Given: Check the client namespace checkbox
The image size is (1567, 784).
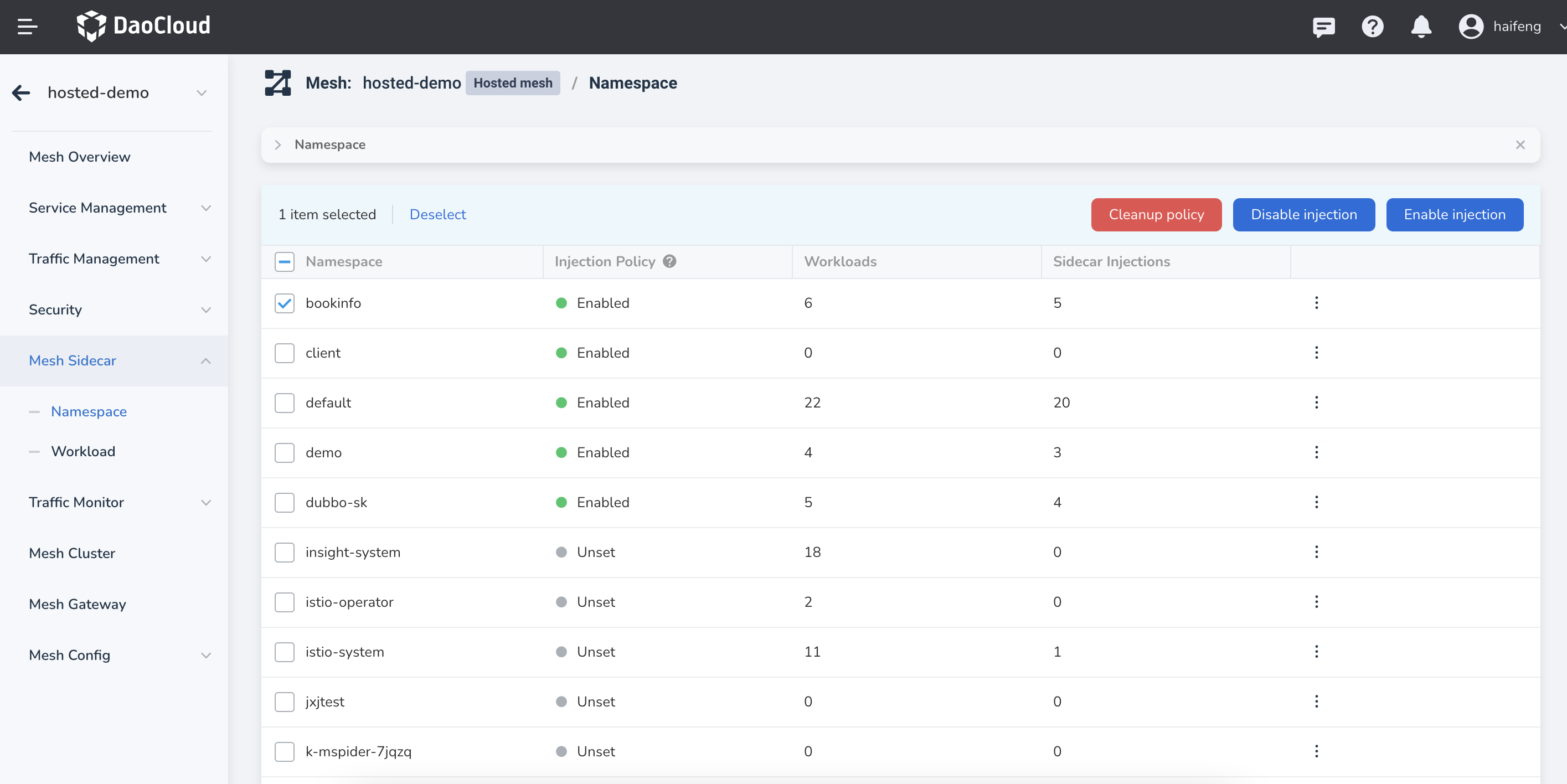Looking at the screenshot, I should click(x=284, y=353).
